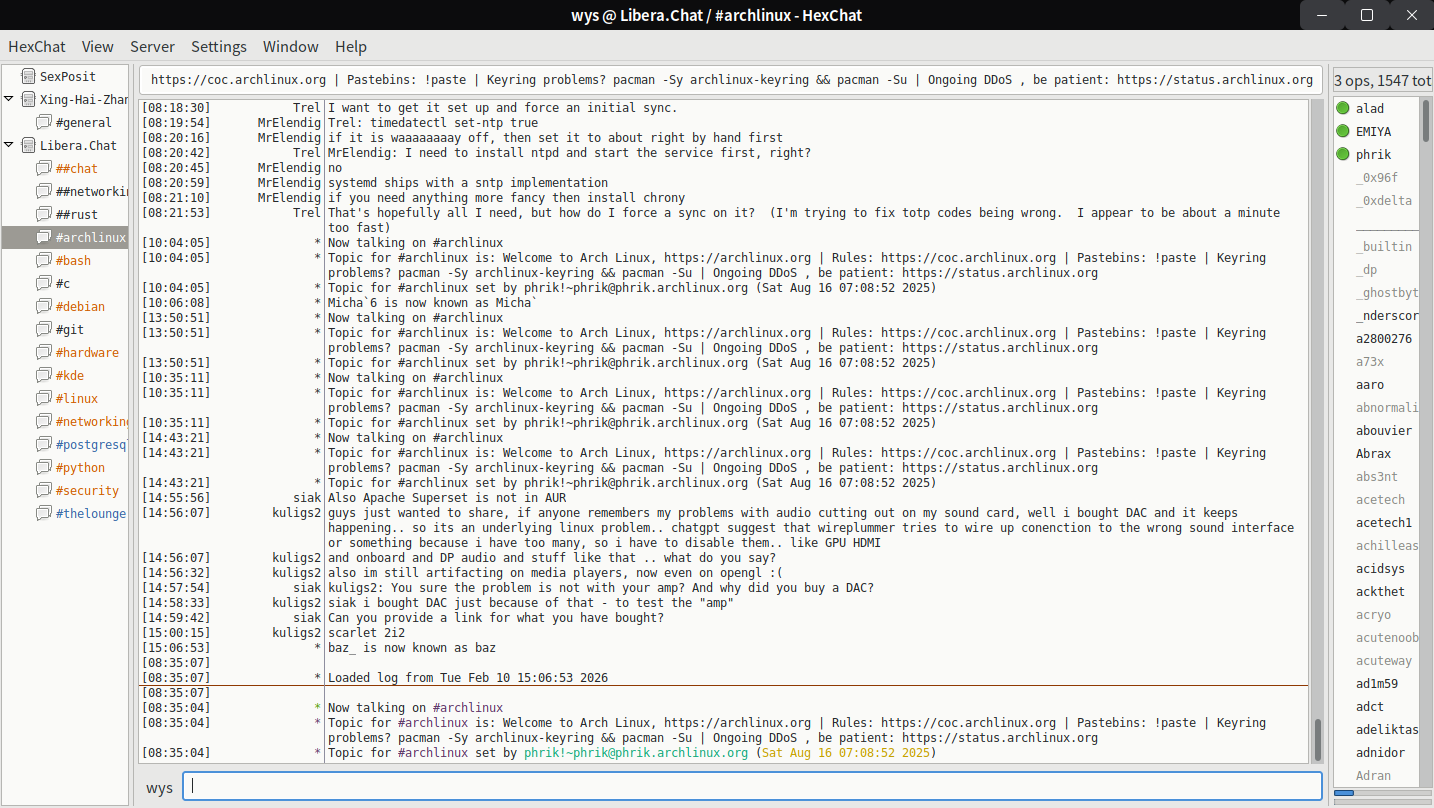Switch to the #linux channel
The image size is (1434, 808).
[77, 399]
